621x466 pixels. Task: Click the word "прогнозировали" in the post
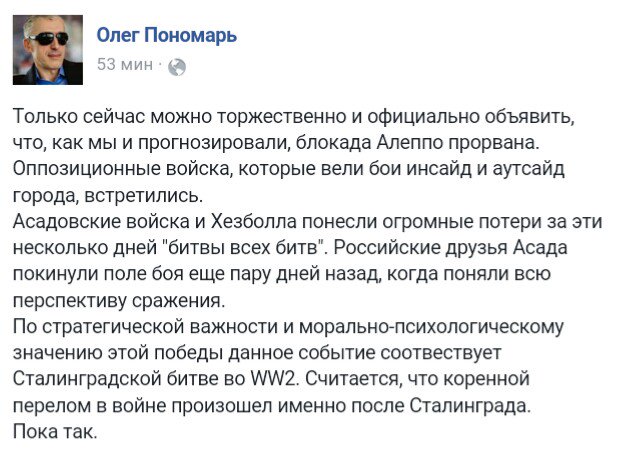212,143
